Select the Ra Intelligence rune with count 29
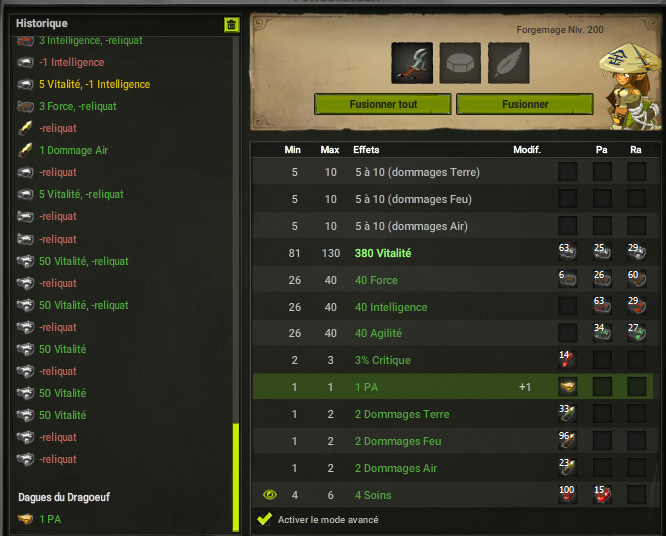 tap(637, 306)
